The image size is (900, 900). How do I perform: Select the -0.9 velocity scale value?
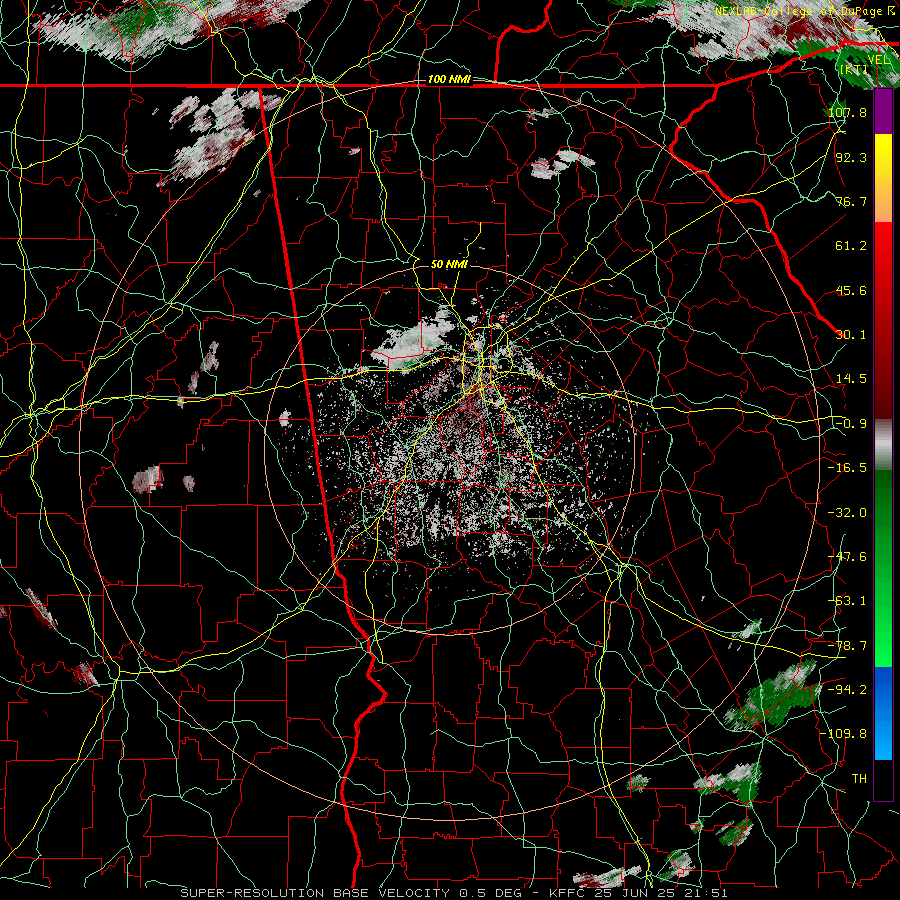[x=851, y=424]
